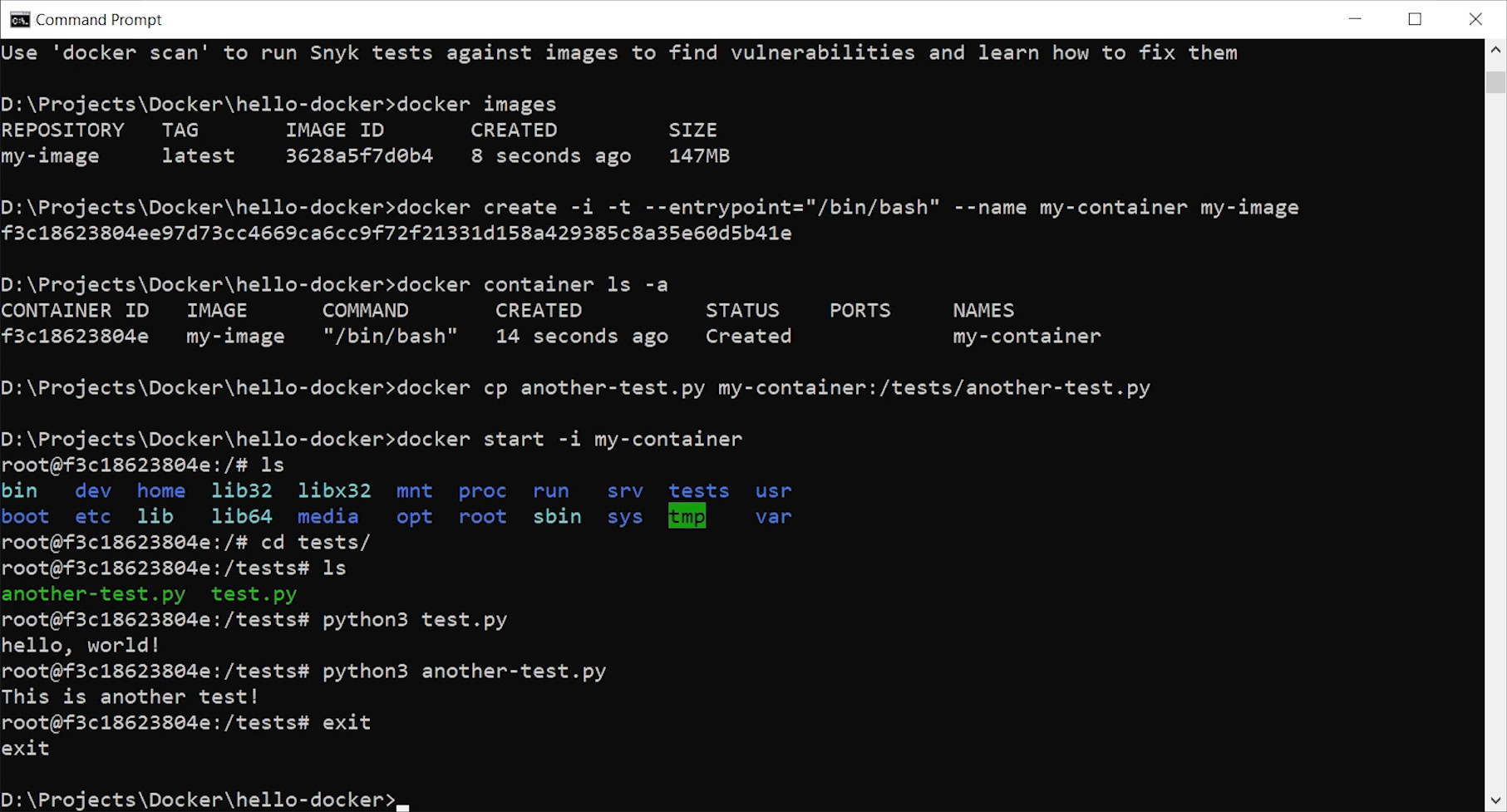Click the scrollbar up arrow
1507x812 pixels.
coord(1494,49)
